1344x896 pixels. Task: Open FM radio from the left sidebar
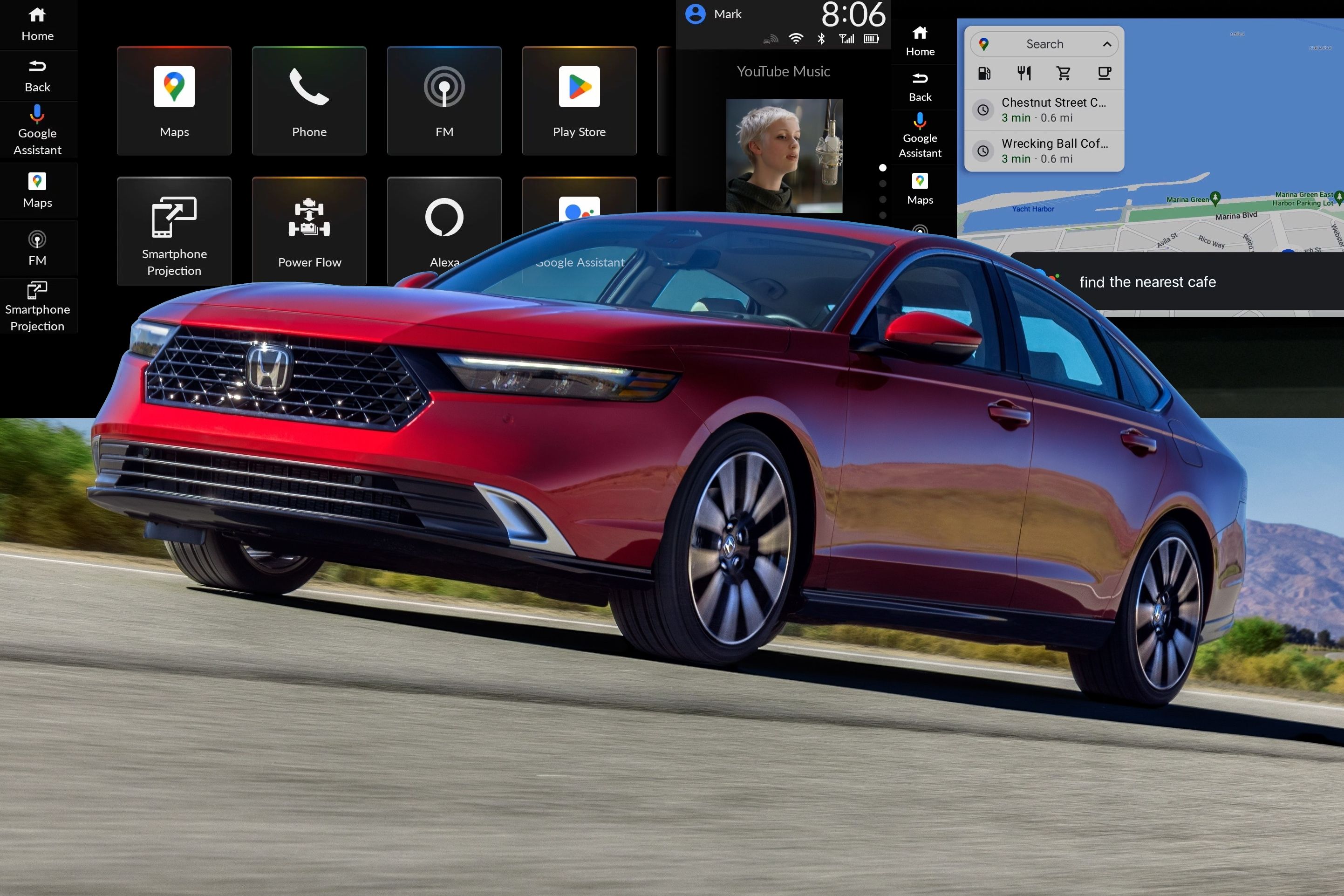pyautogui.click(x=38, y=248)
